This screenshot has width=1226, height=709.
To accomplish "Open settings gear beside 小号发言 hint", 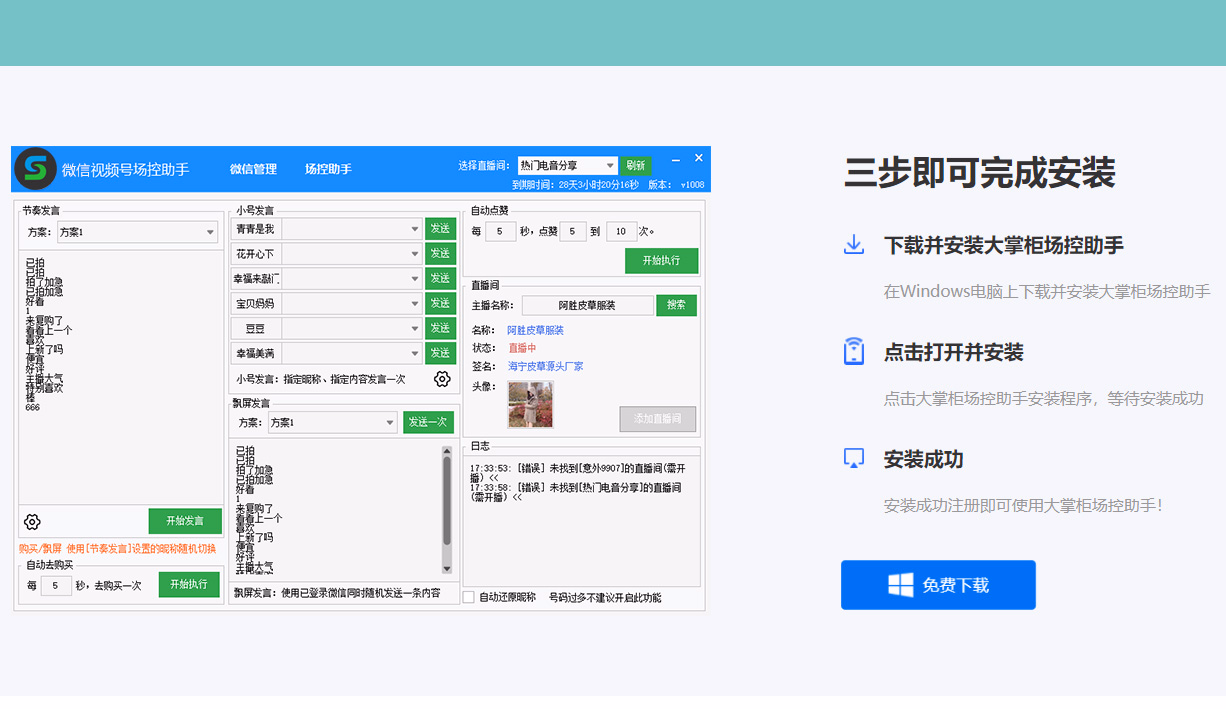I will [x=442, y=379].
